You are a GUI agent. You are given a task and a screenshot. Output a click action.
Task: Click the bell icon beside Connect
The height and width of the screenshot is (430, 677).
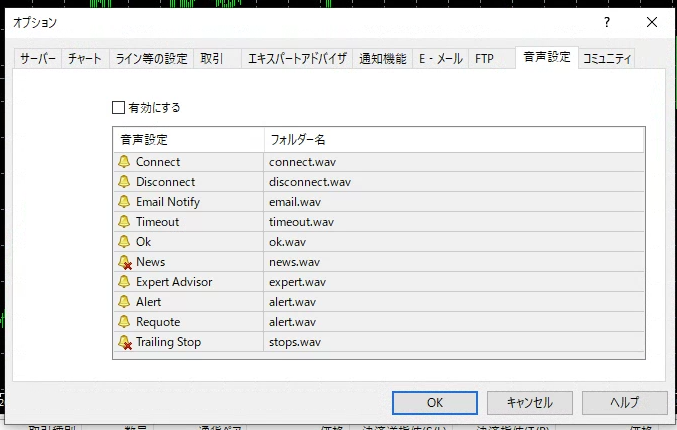click(124, 162)
